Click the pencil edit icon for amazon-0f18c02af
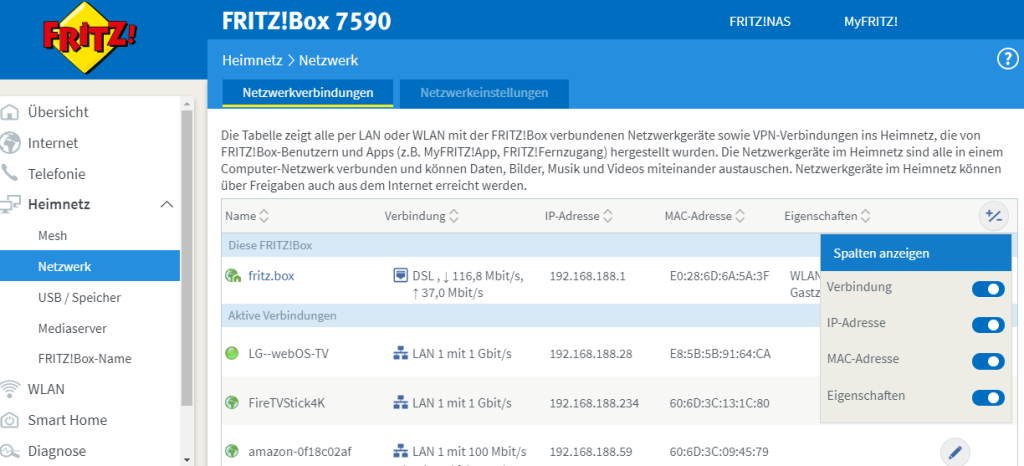 pos(955,452)
